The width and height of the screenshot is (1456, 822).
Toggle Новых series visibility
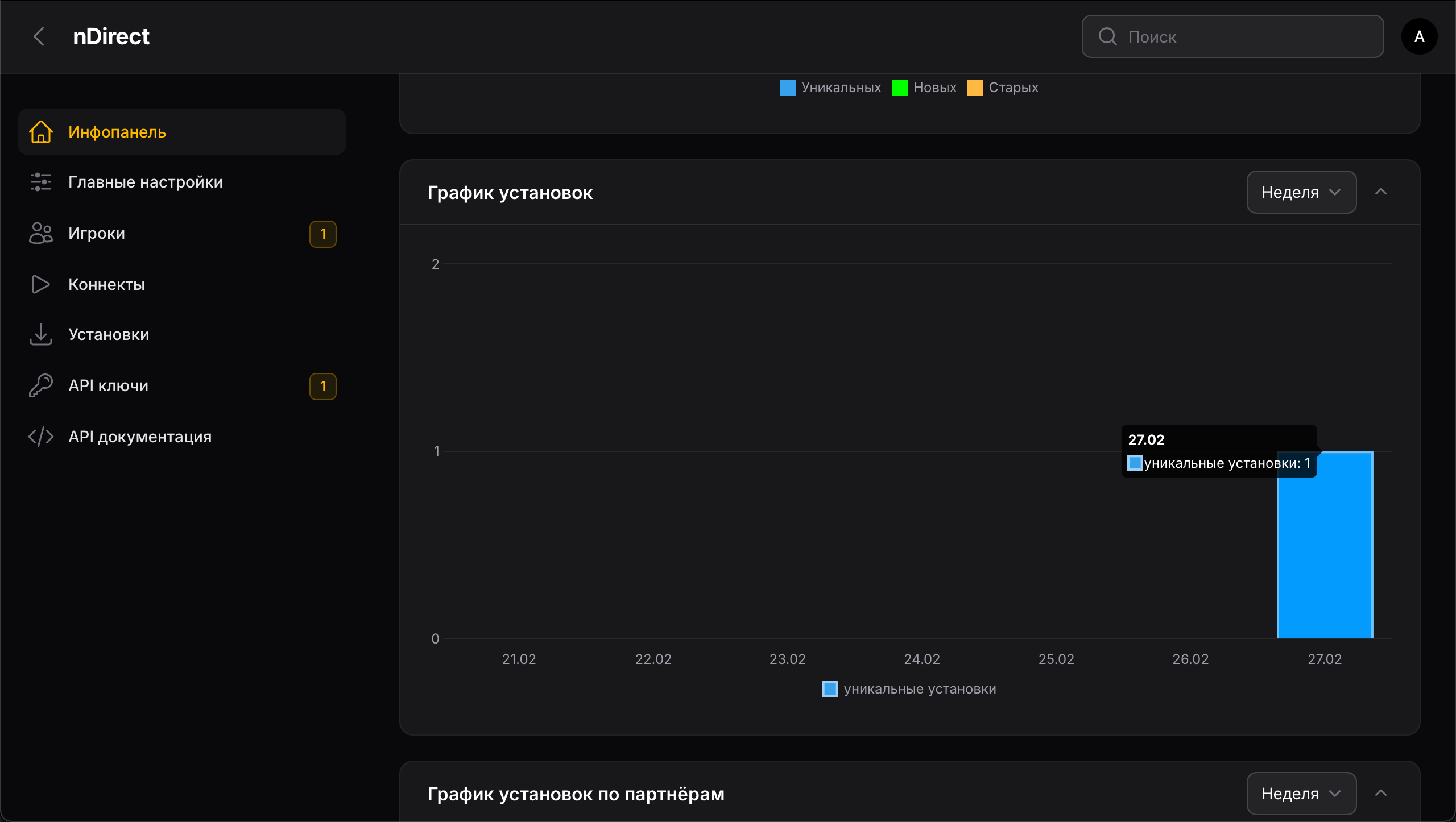pyautogui.click(x=924, y=87)
